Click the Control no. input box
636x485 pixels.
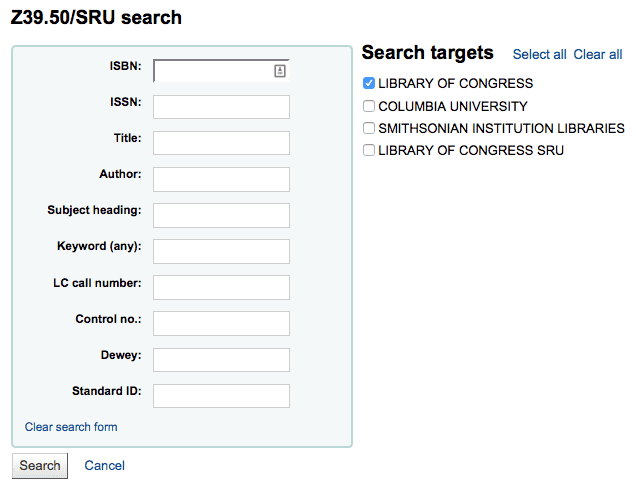click(221, 323)
